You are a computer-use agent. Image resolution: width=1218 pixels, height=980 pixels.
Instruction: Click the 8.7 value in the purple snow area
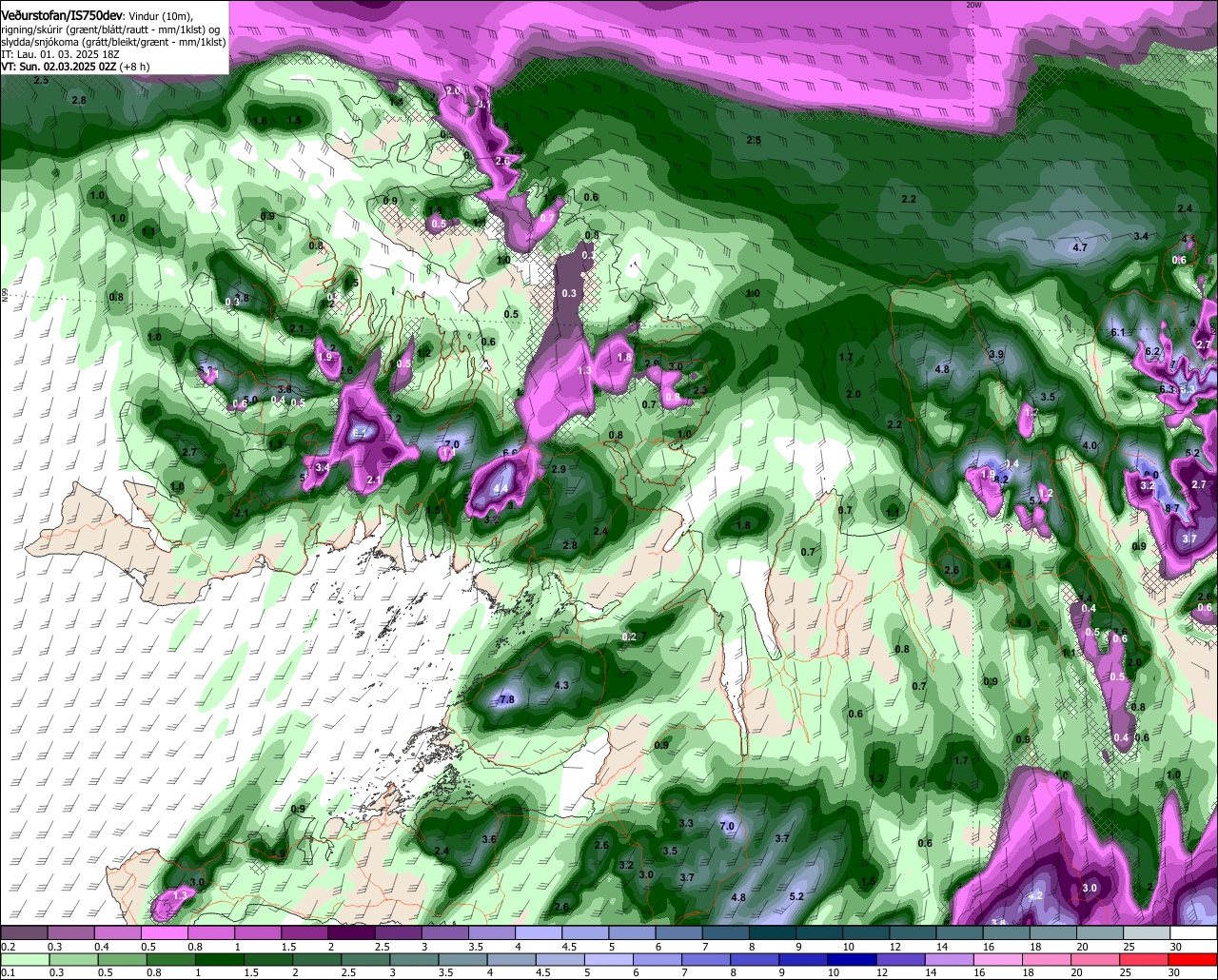(1172, 509)
